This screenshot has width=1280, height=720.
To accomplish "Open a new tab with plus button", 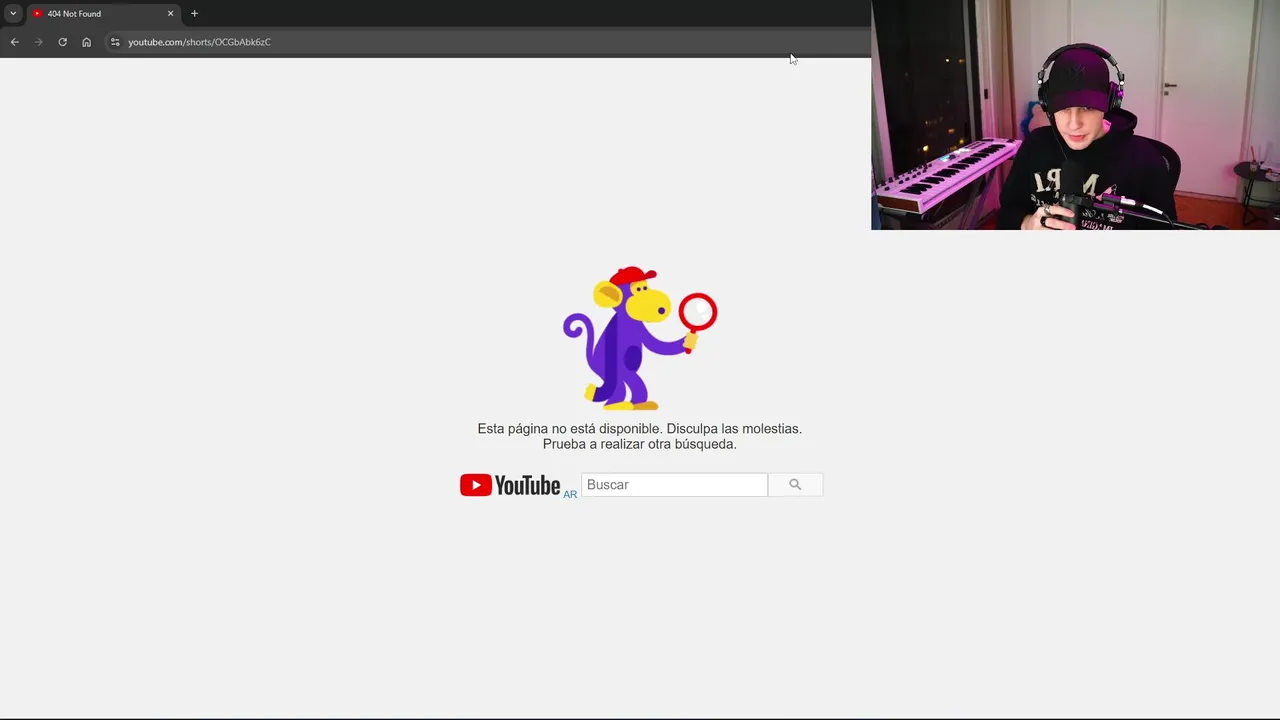I will click(x=194, y=14).
